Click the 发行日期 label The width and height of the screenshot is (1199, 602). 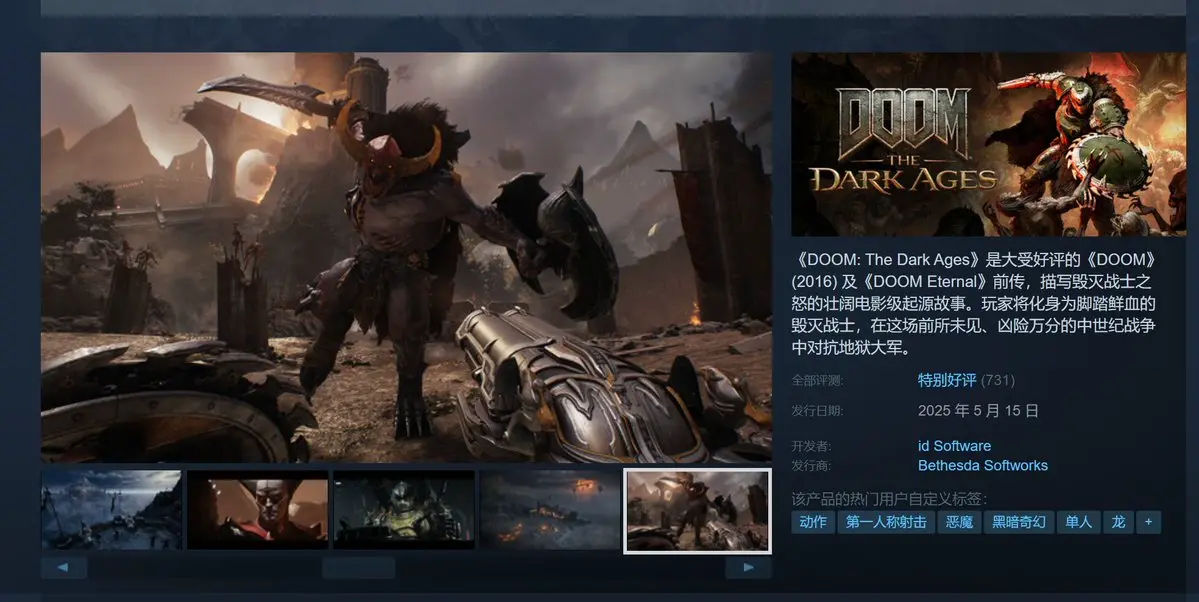817,411
